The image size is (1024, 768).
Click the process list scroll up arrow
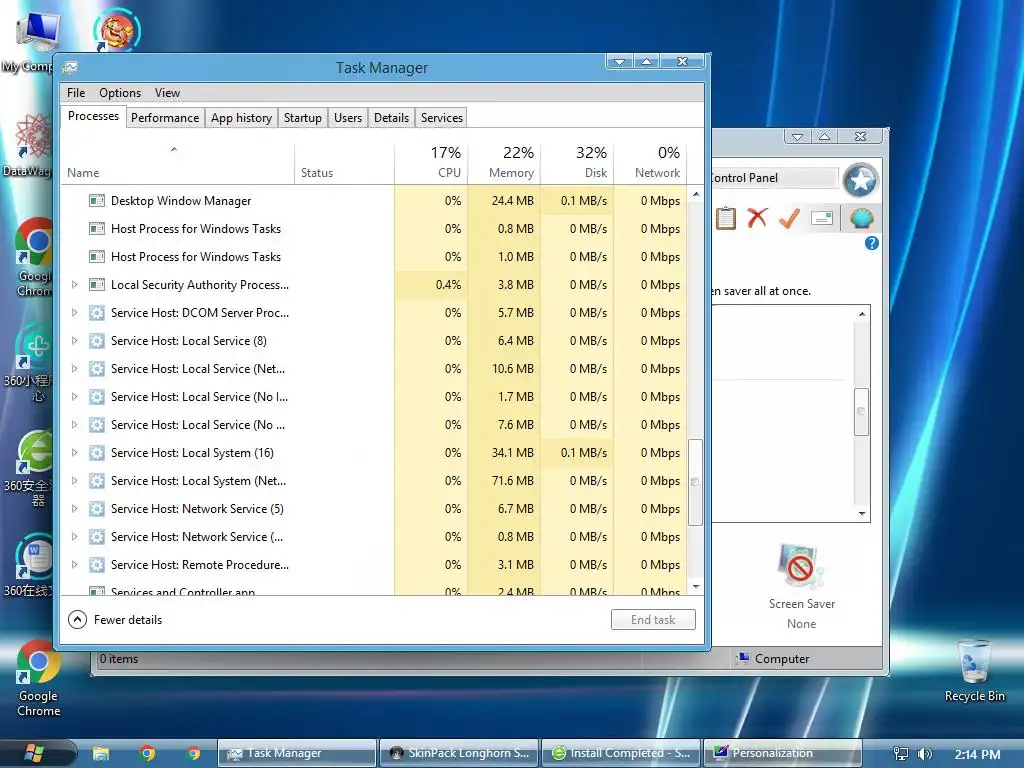(696, 194)
